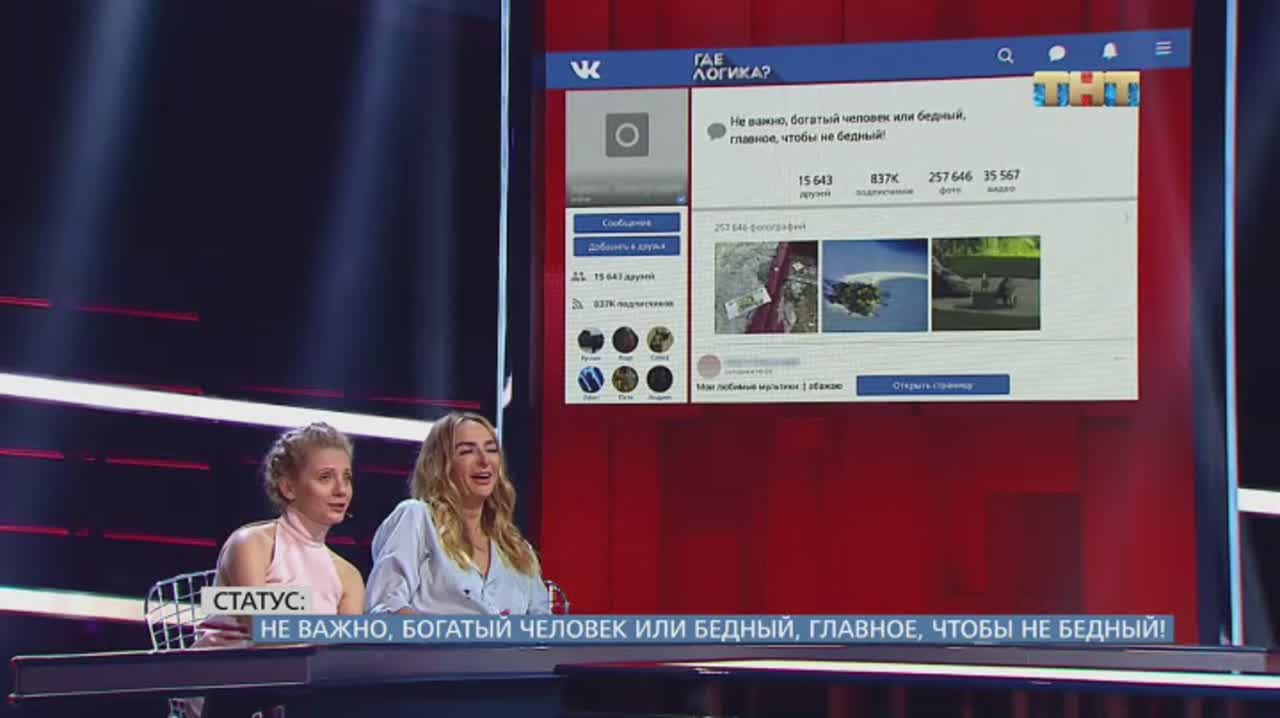The height and width of the screenshot is (718, 1280).
Task: Select the 35 567 видео counter
Action: click(x=1001, y=180)
